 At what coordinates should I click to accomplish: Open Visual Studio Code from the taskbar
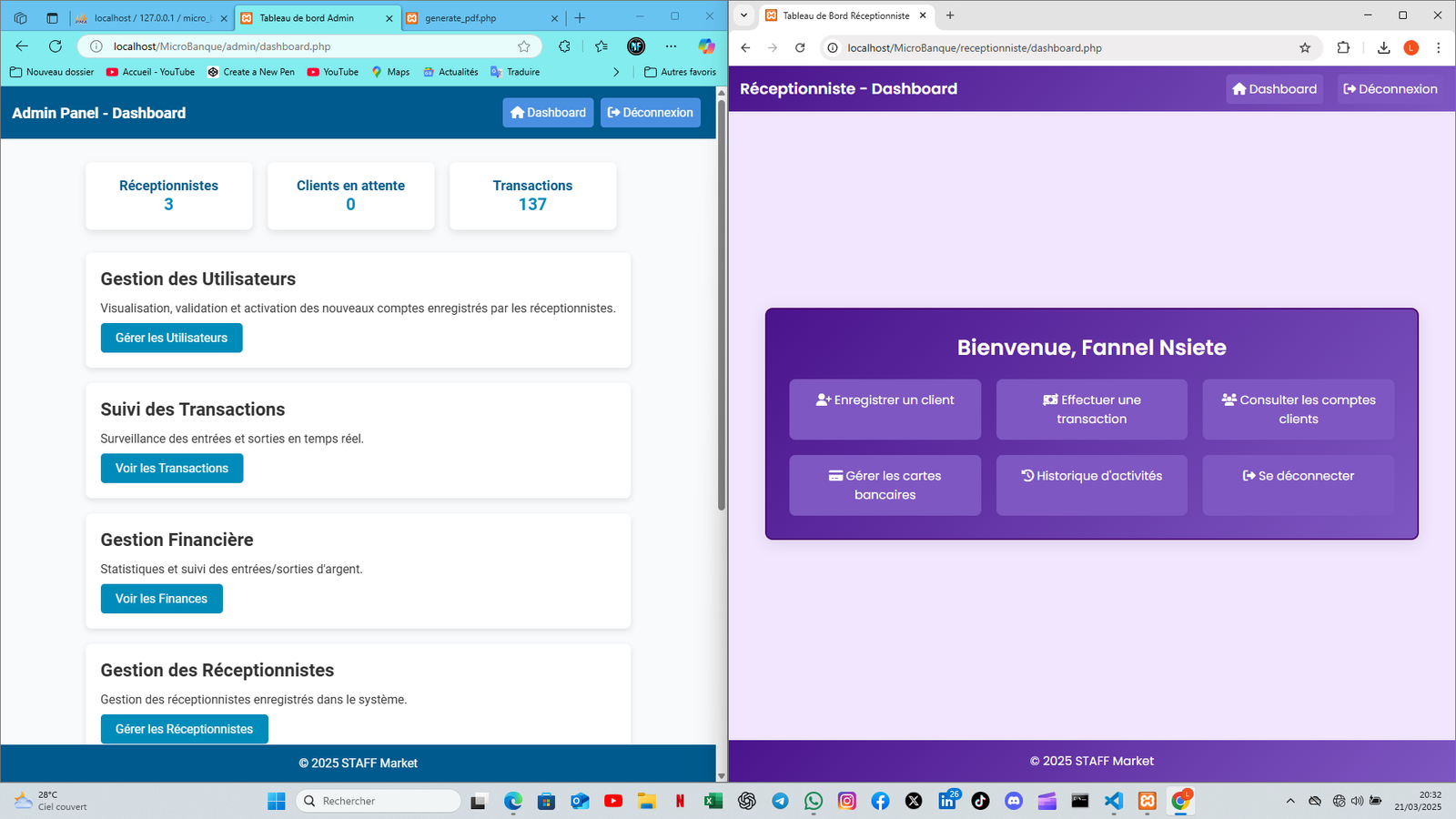[1113, 801]
